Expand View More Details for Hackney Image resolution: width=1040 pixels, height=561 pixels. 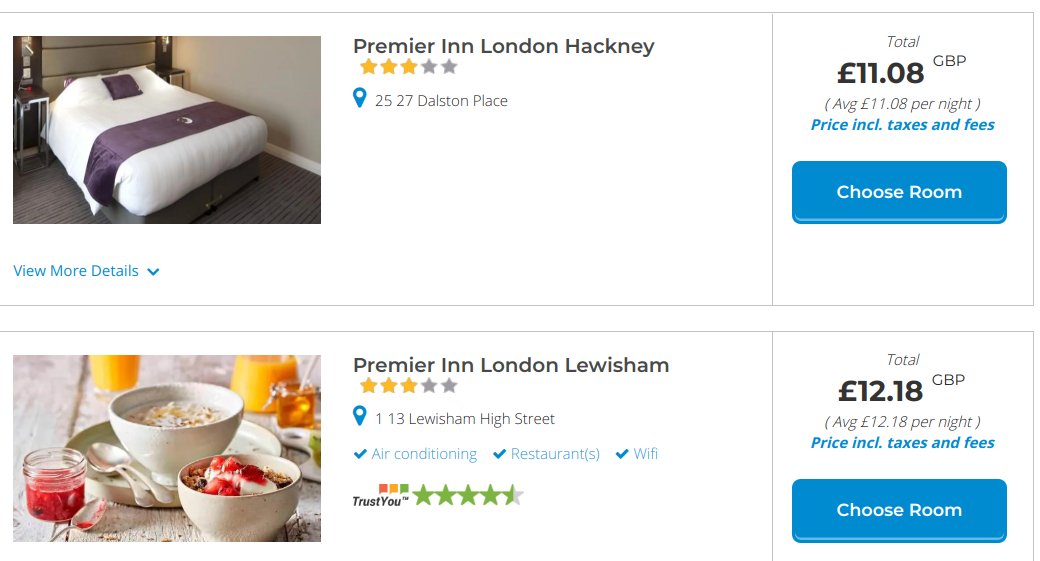(76, 271)
